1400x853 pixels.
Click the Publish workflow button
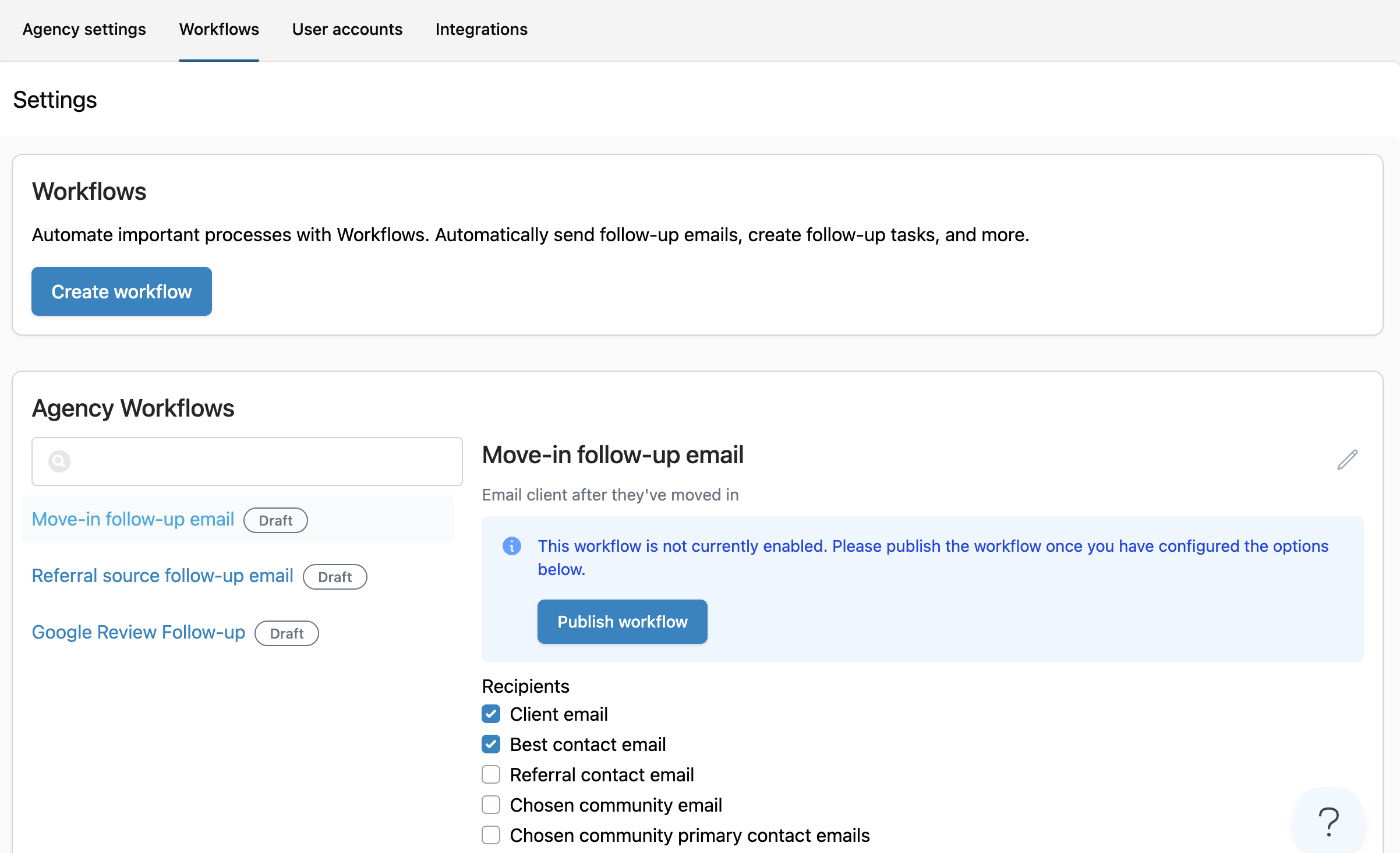tap(622, 622)
